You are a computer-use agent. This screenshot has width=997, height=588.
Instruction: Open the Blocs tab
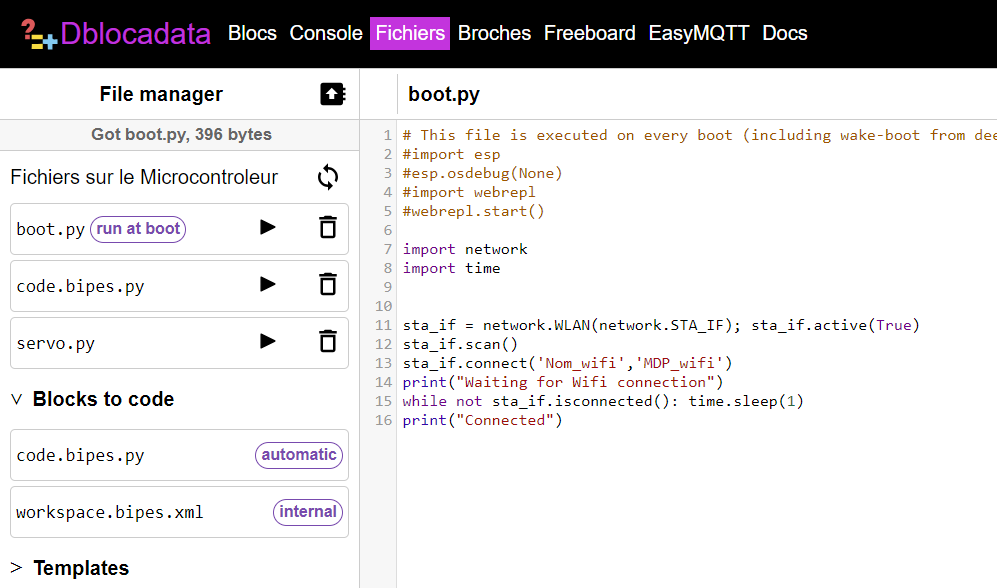(252, 33)
